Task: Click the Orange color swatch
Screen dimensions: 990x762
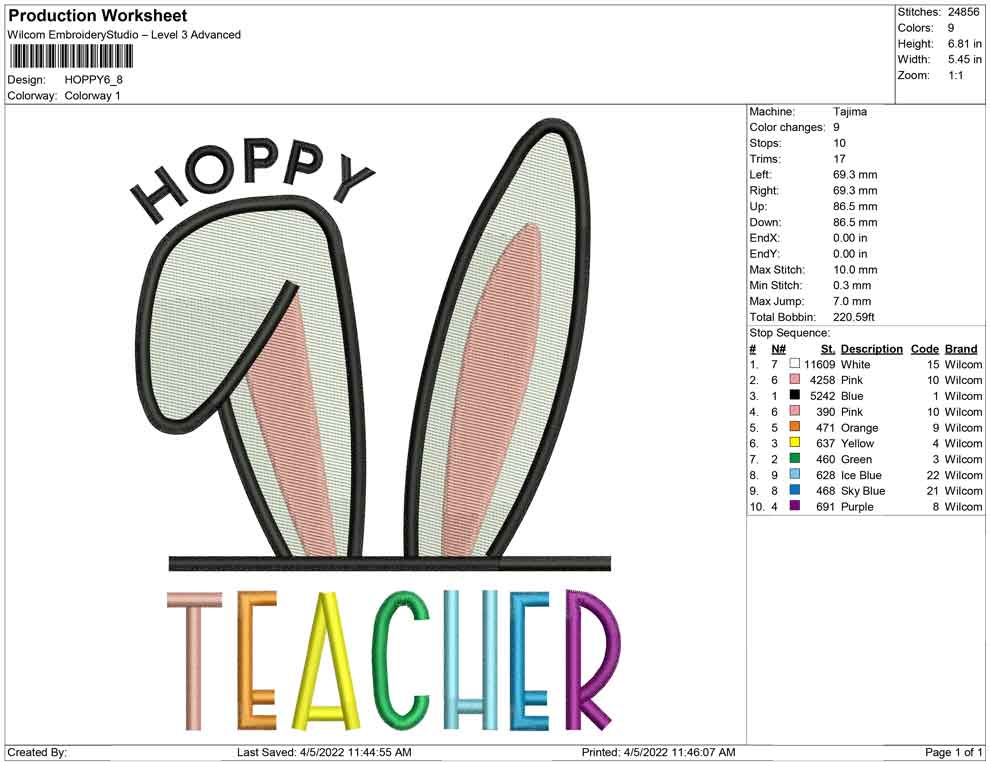Action: (x=795, y=427)
